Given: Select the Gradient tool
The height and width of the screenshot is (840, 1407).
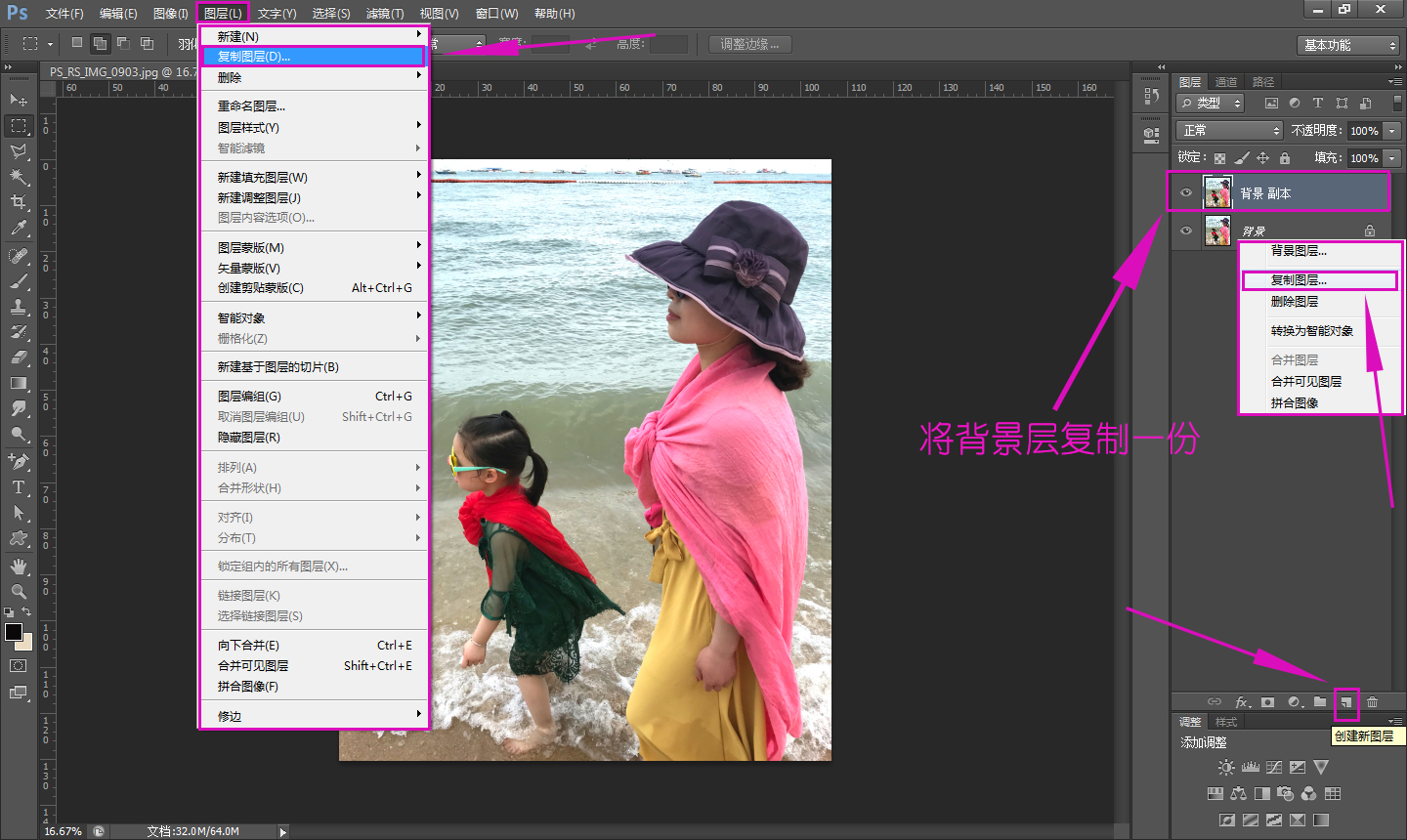Looking at the screenshot, I should [x=19, y=383].
